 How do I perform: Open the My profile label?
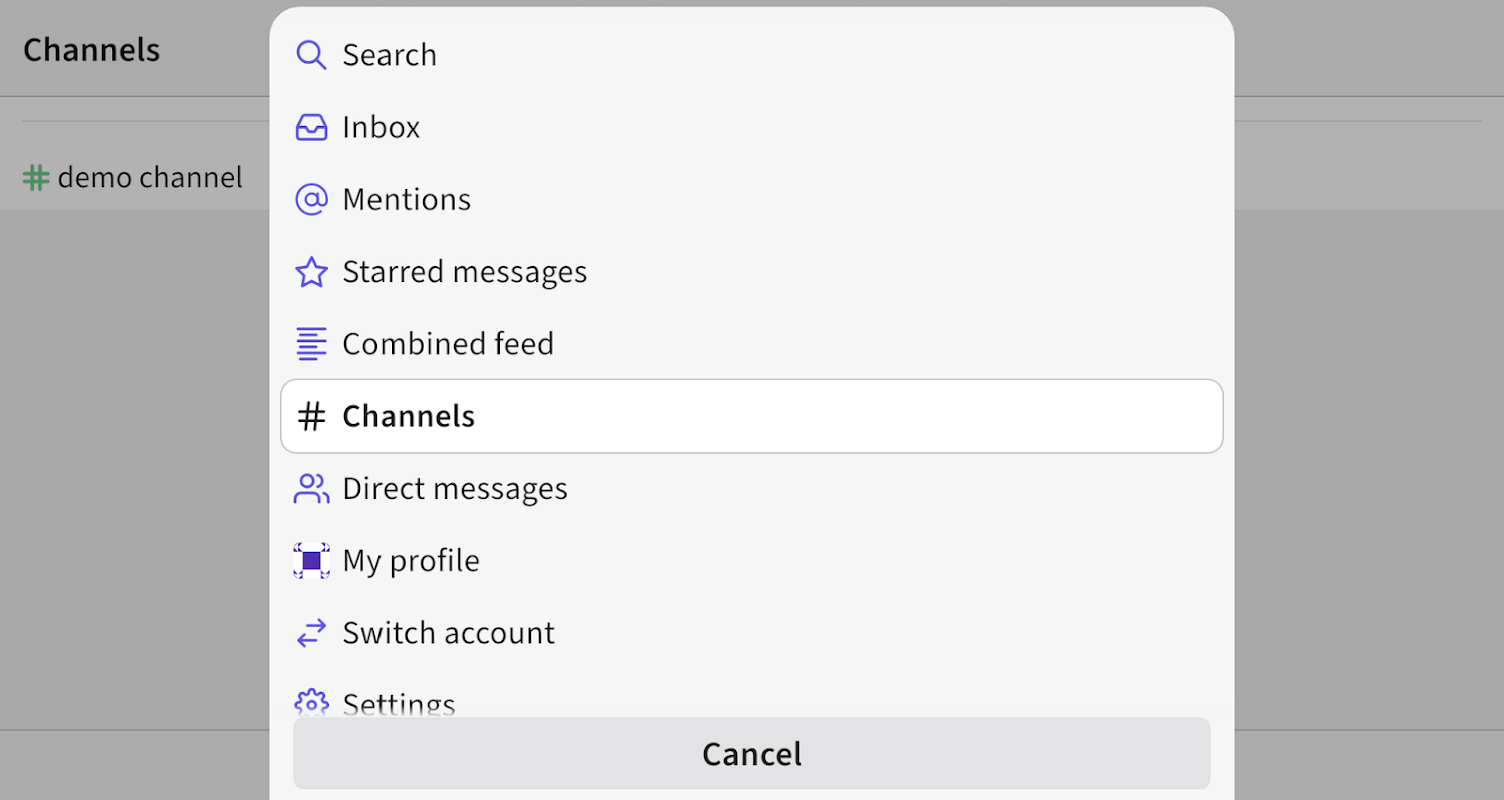410,560
